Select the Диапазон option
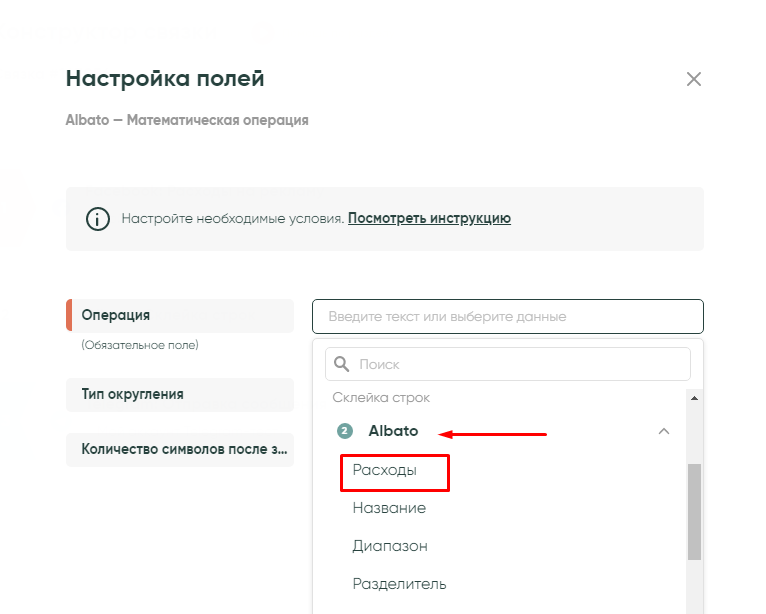Screen dimensions: 766x614 coord(390,546)
